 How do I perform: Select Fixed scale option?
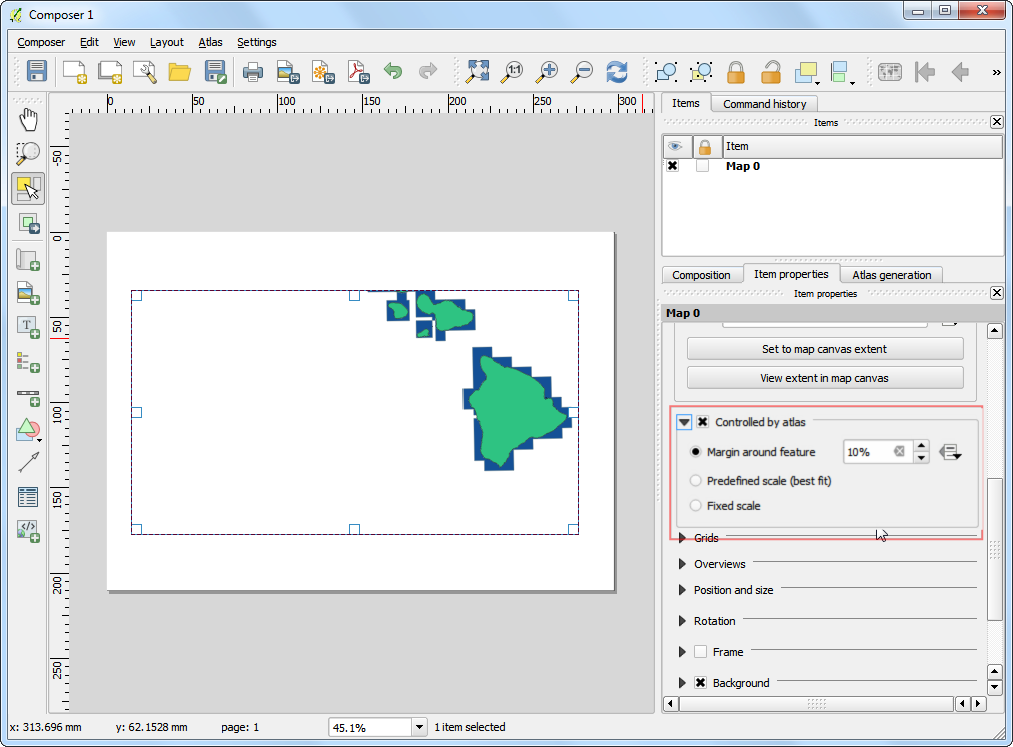[x=695, y=506]
